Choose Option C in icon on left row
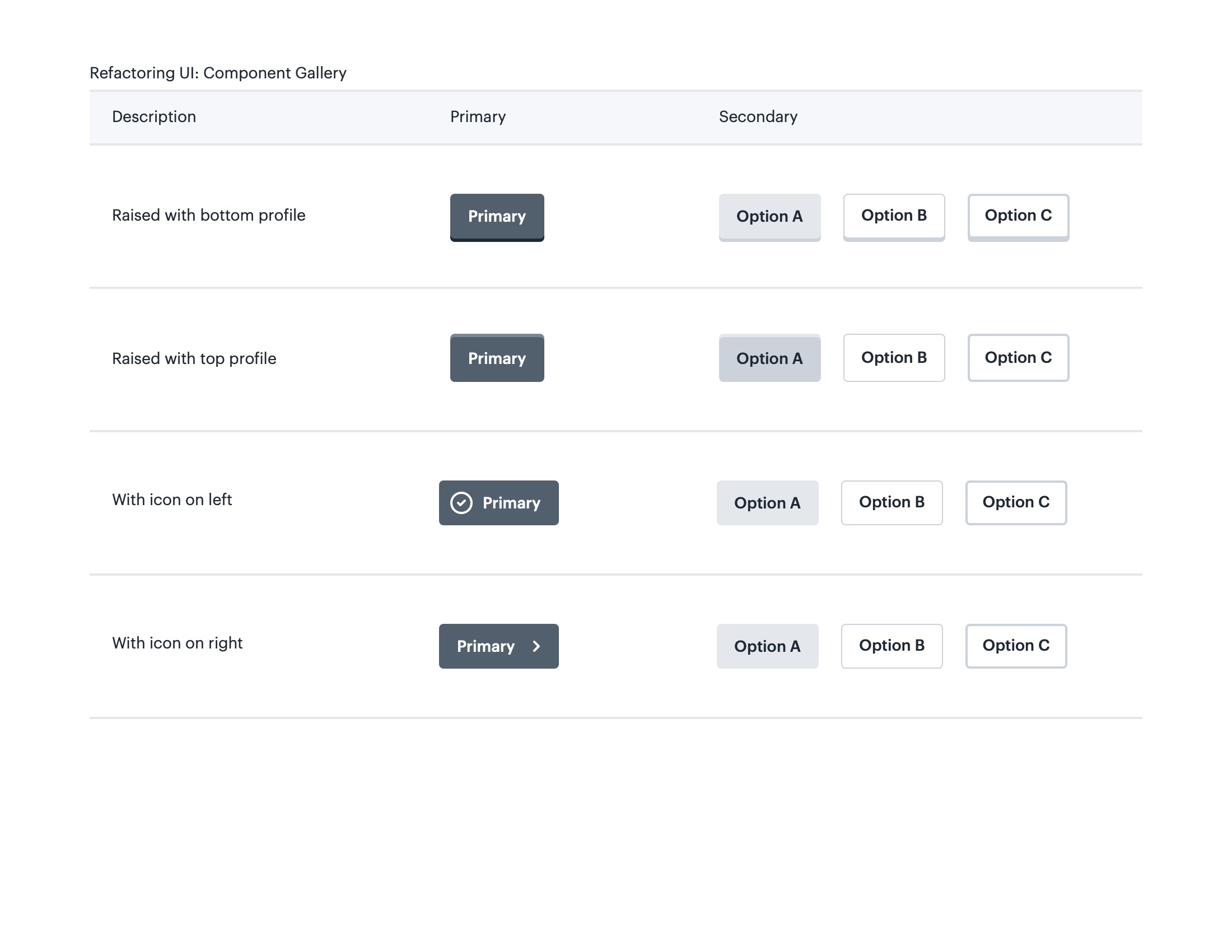This screenshot has height=952, width=1232. click(1015, 502)
